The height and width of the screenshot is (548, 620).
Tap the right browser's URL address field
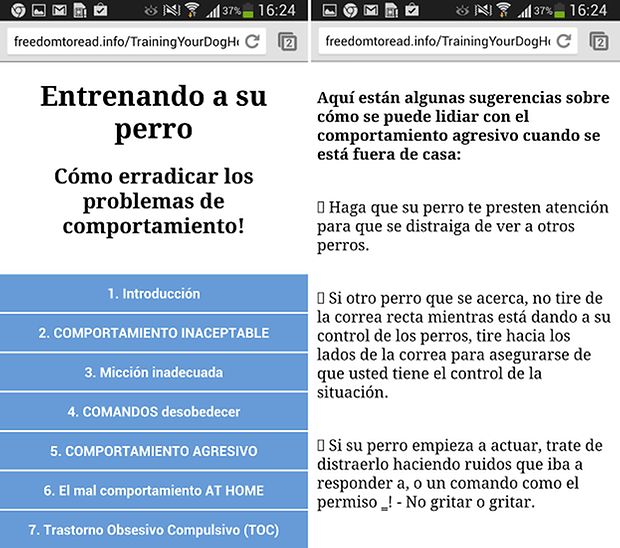point(448,41)
